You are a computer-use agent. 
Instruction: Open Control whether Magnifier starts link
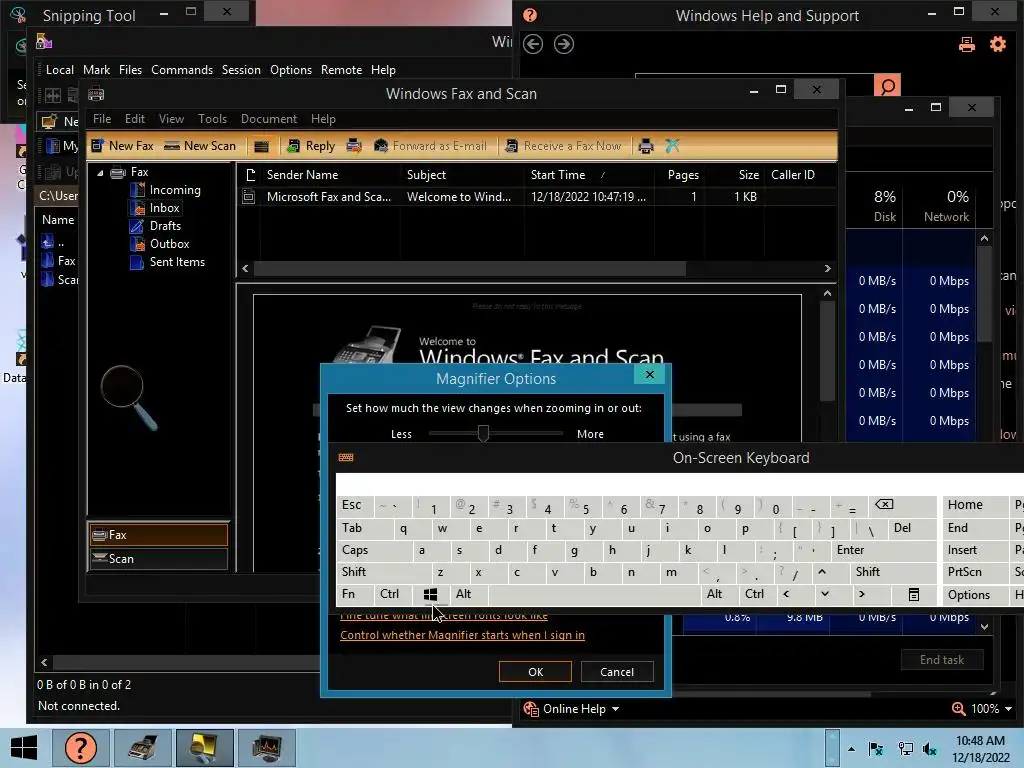462,635
